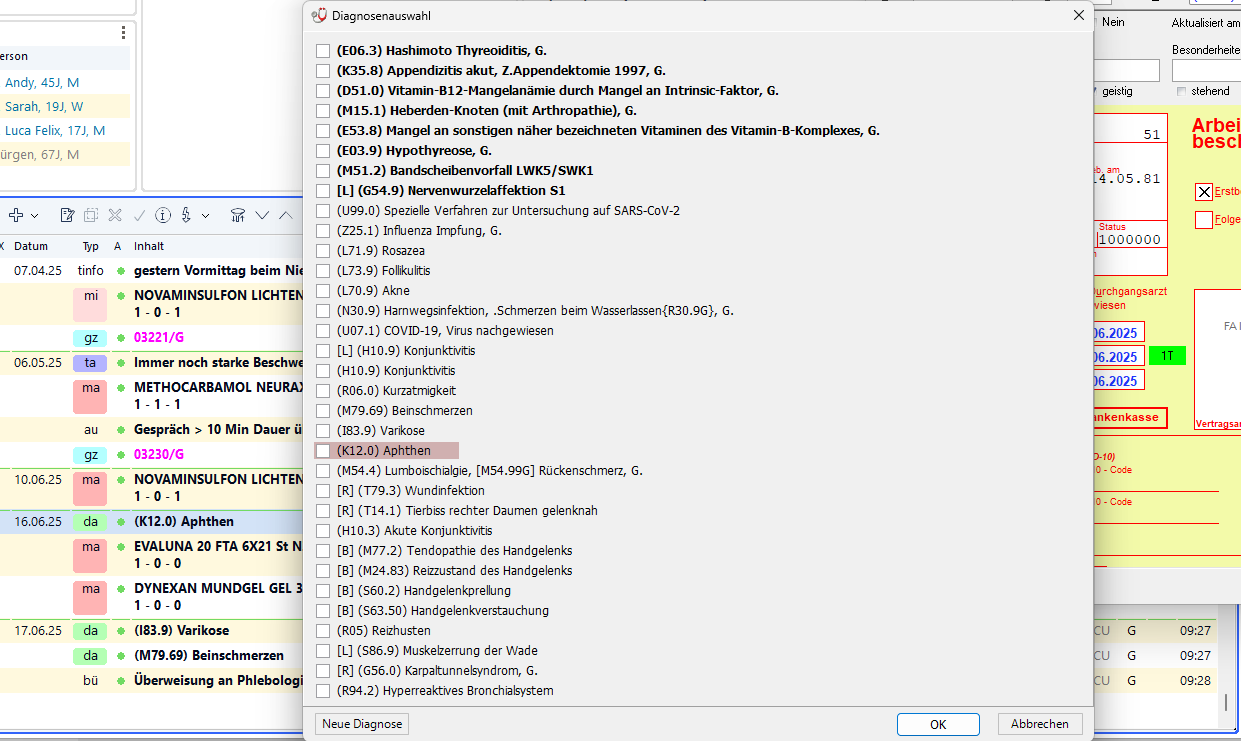The height and width of the screenshot is (741, 1241).
Task: Select the 16.06.25 Aphthen record row
Action: pyautogui.click(x=152, y=521)
